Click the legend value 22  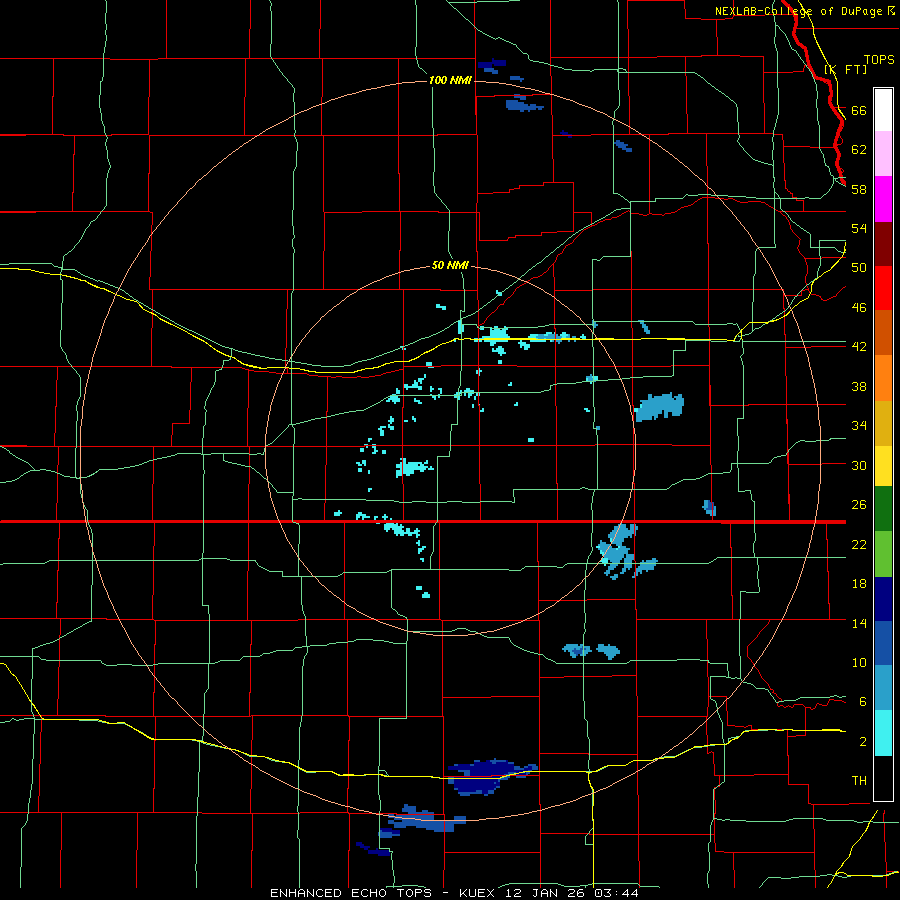point(859,544)
